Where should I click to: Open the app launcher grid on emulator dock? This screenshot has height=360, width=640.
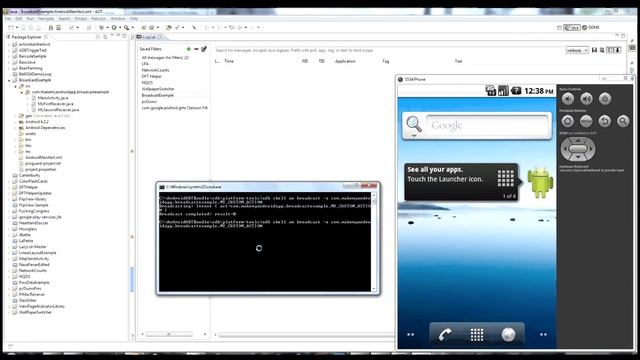tap(476, 335)
